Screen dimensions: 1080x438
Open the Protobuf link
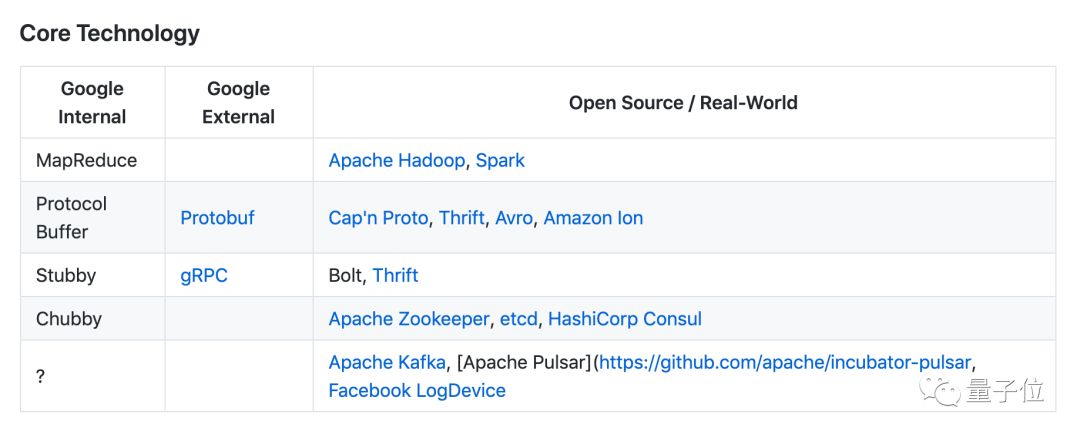pos(217,218)
